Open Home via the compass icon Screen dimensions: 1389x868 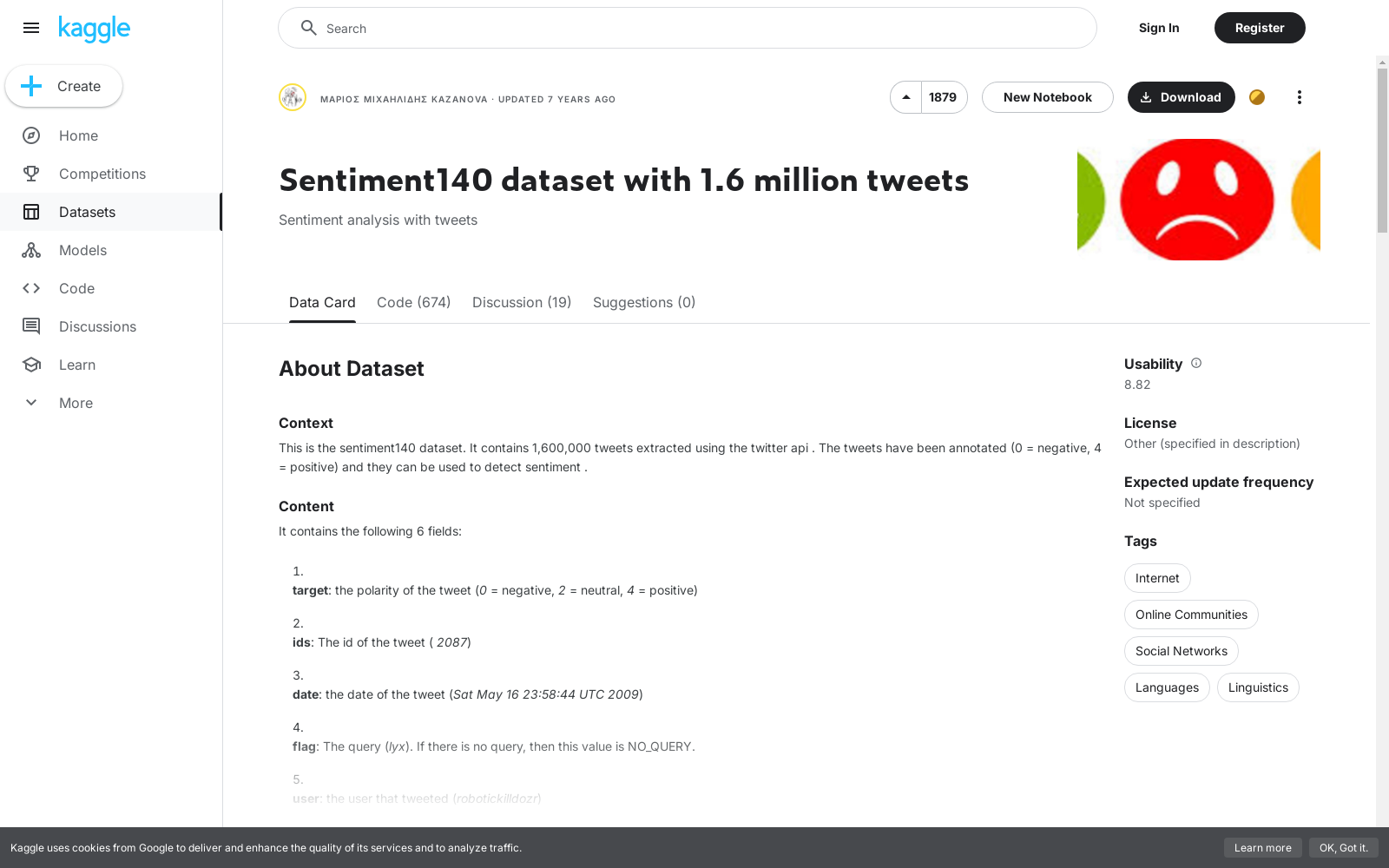pos(31,135)
